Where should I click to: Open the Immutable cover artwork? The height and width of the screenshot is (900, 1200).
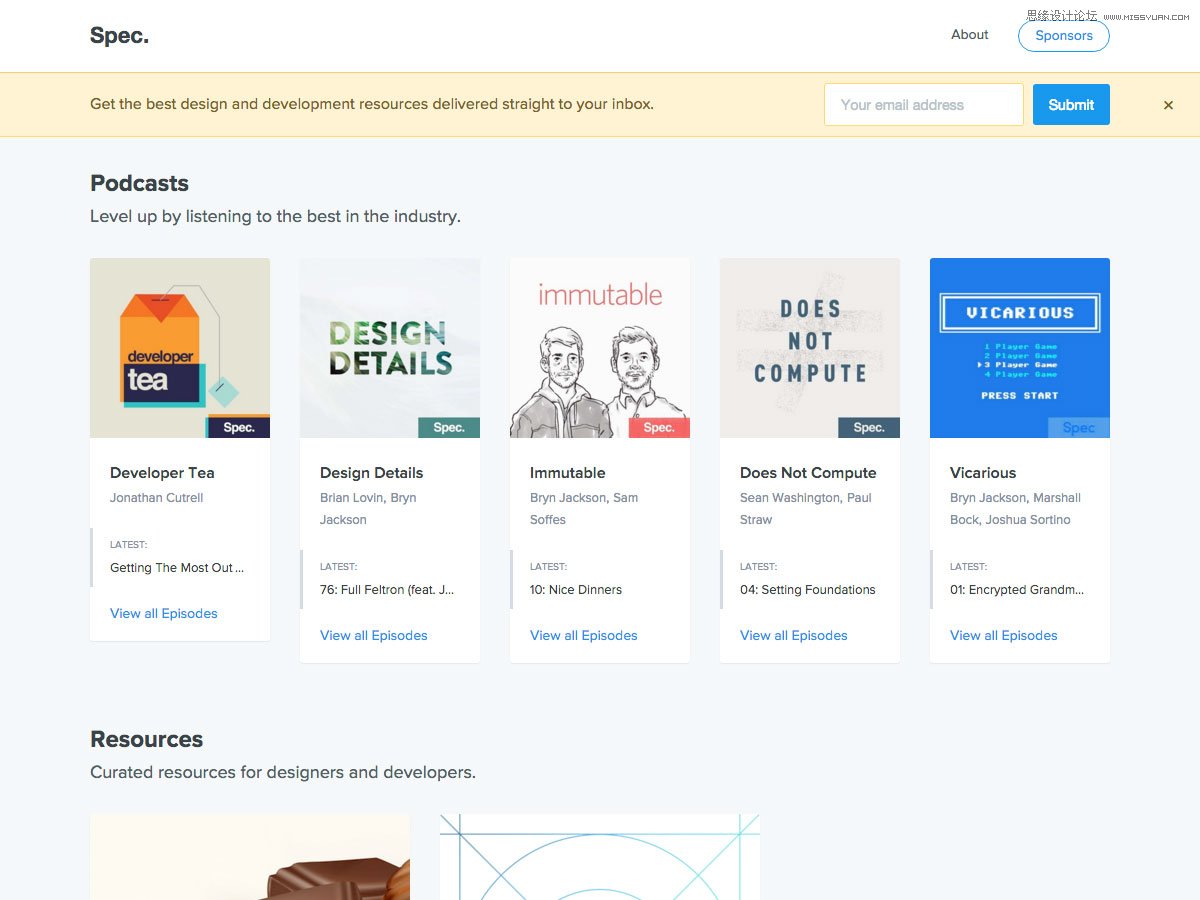(600, 348)
